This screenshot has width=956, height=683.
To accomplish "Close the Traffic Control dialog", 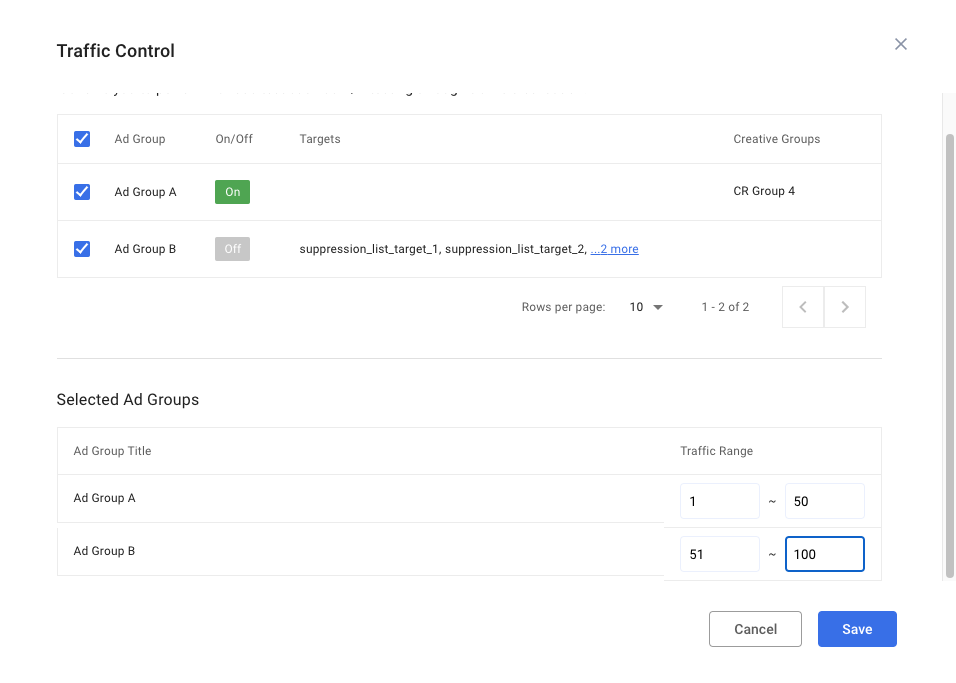I will click(x=901, y=44).
